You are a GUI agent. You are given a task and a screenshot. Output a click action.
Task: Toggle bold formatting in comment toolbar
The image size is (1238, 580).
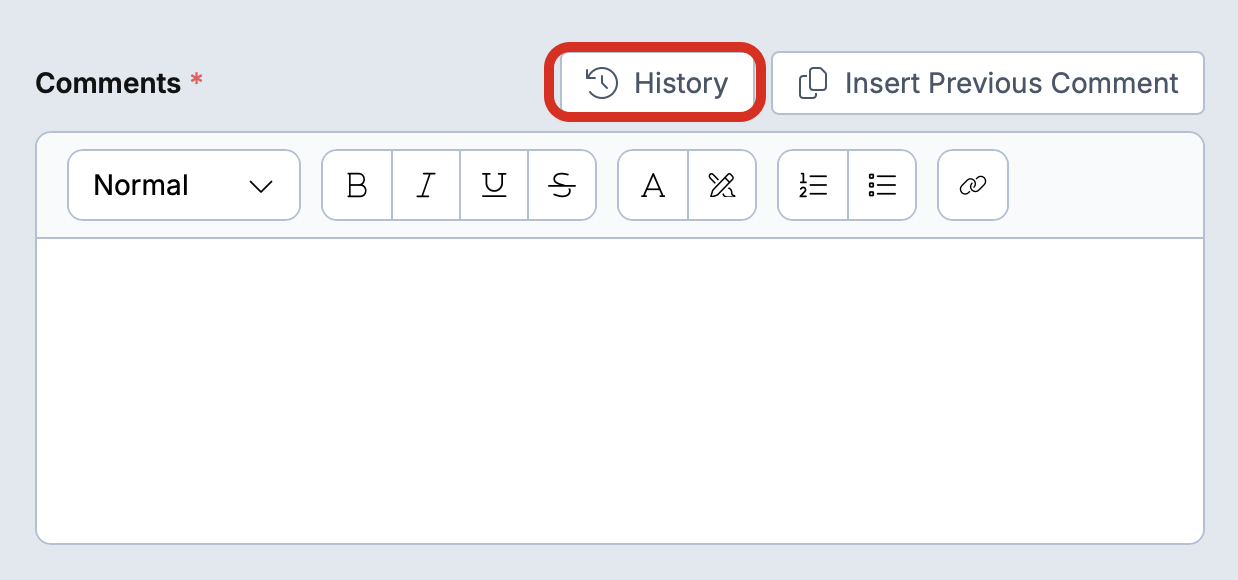click(x=357, y=185)
